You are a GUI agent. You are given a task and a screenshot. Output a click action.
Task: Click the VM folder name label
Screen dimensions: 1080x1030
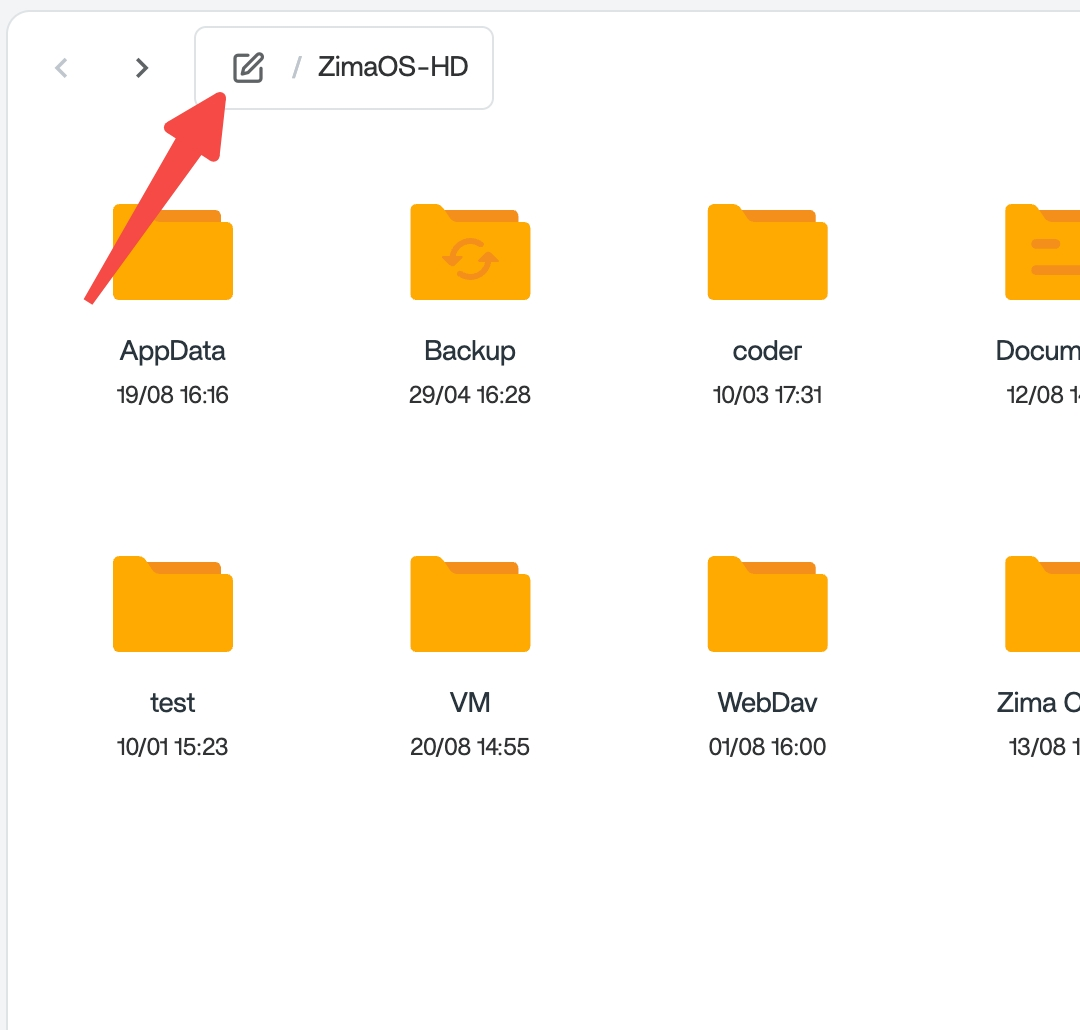tap(470, 703)
